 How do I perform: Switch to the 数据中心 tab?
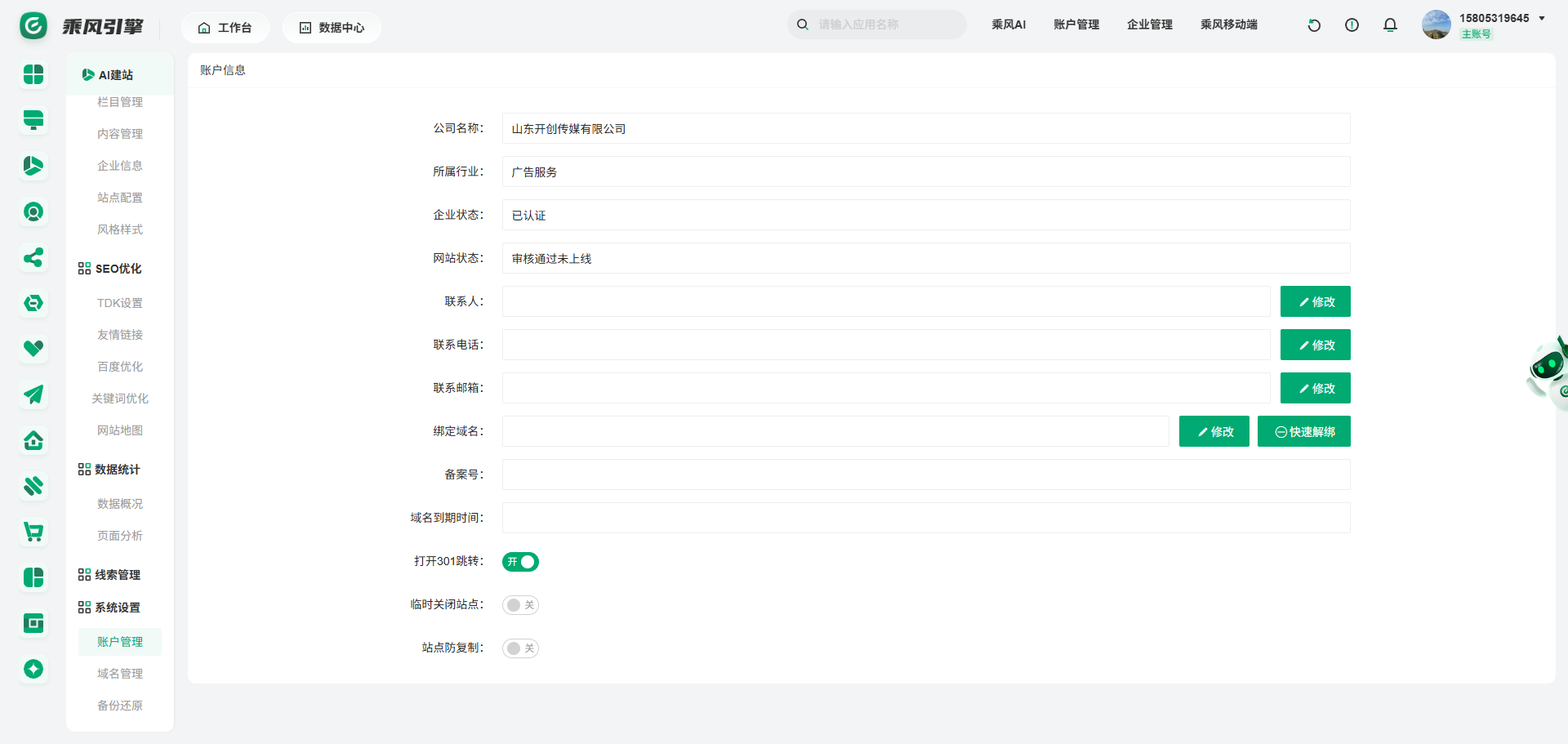click(x=332, y=28)
